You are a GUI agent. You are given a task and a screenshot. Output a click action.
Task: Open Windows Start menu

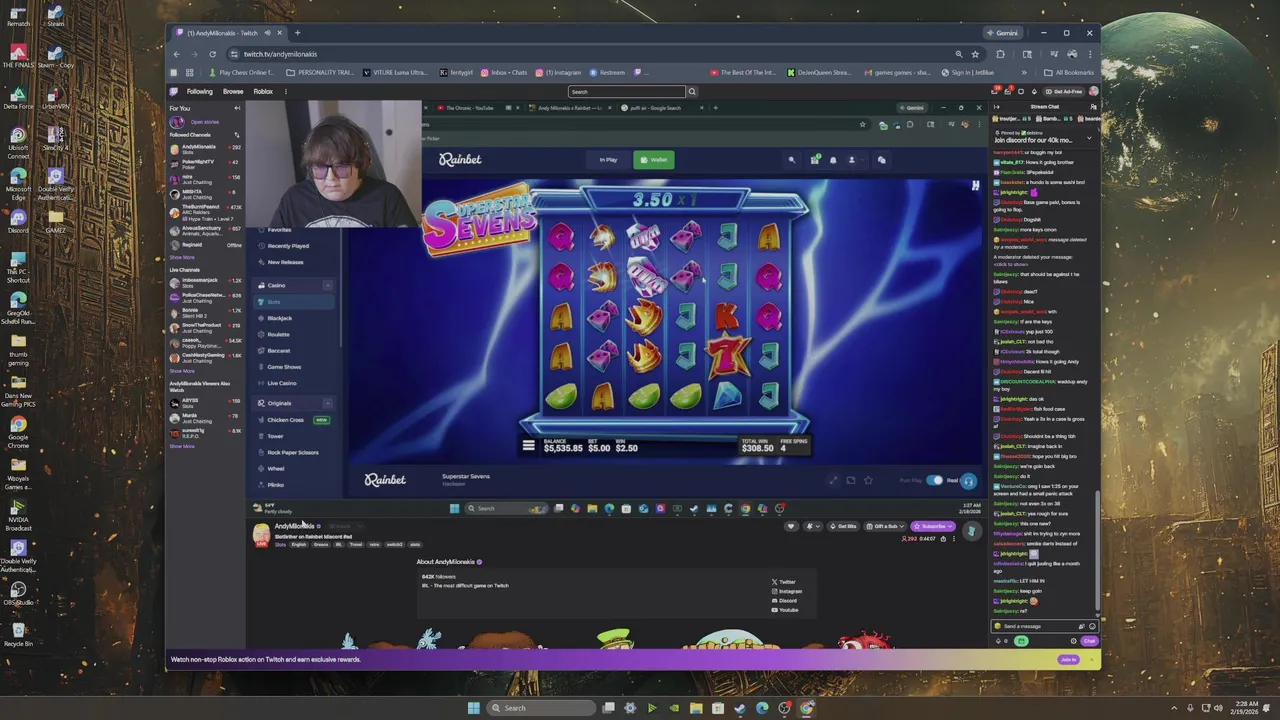pos(473,708)
